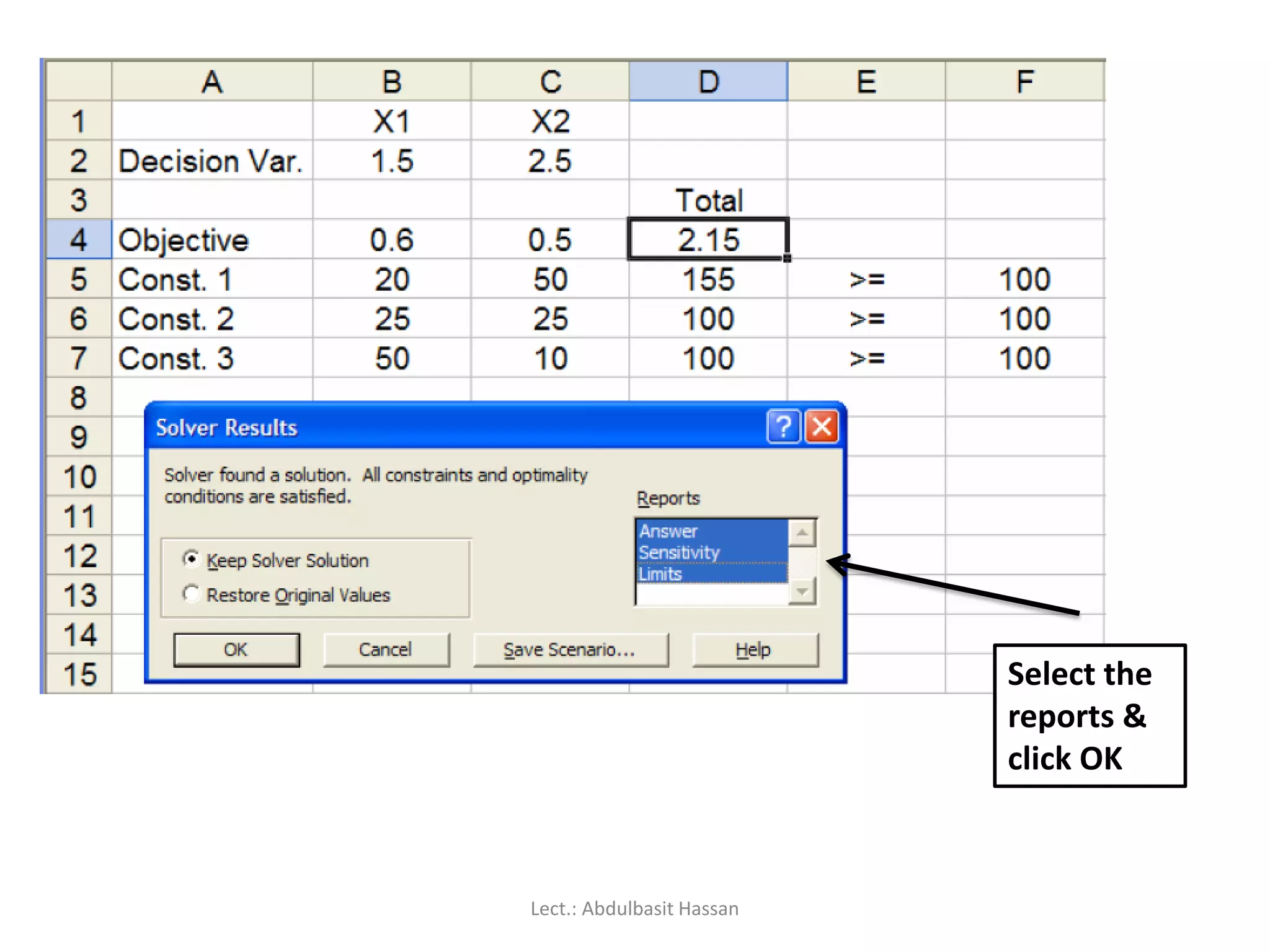Click the Objective label cell
Viewport: 1270px width, 952px height.
click(x=212, y=239)
